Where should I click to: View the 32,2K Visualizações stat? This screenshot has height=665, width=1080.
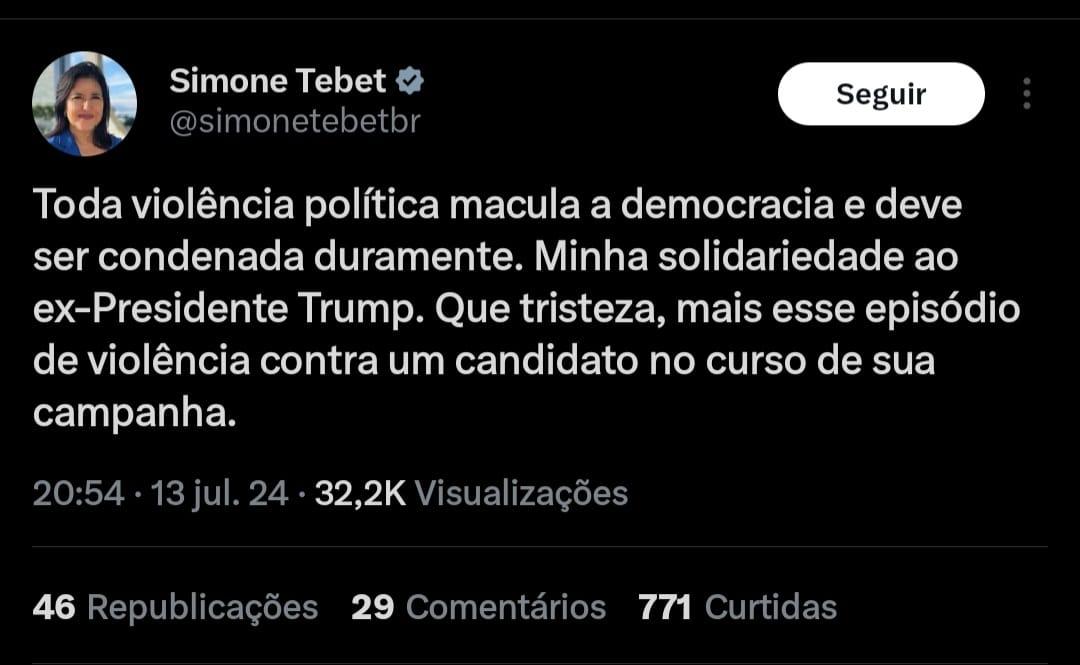click(471, 493)
